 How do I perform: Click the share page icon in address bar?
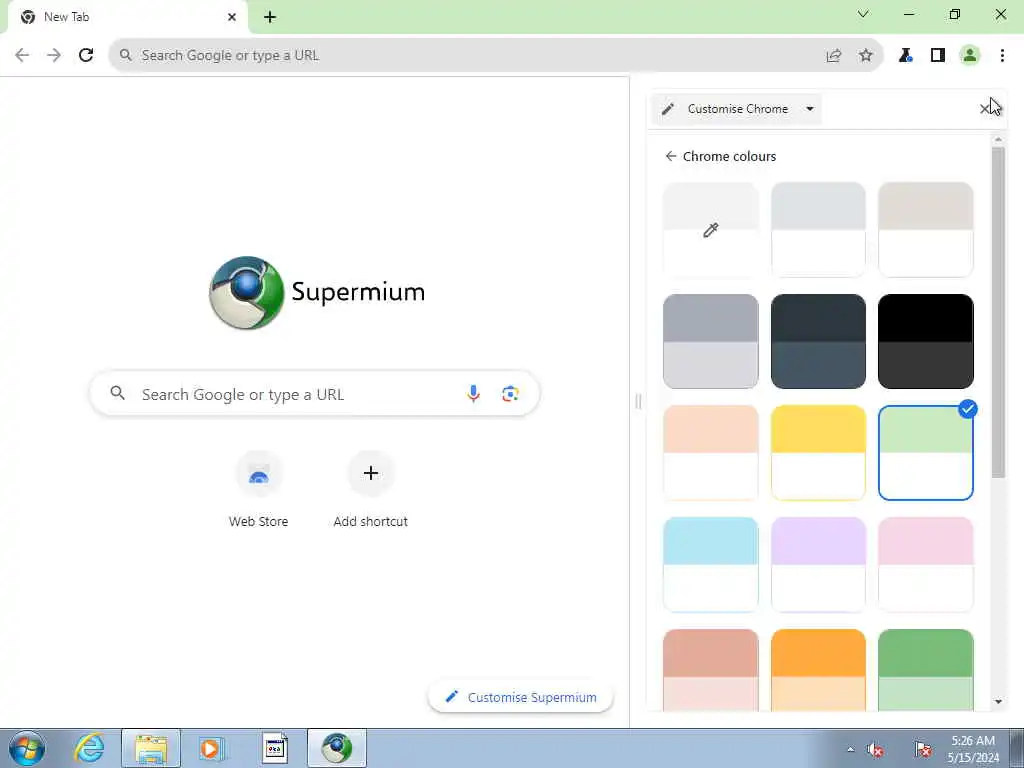(x=833, y=56)
